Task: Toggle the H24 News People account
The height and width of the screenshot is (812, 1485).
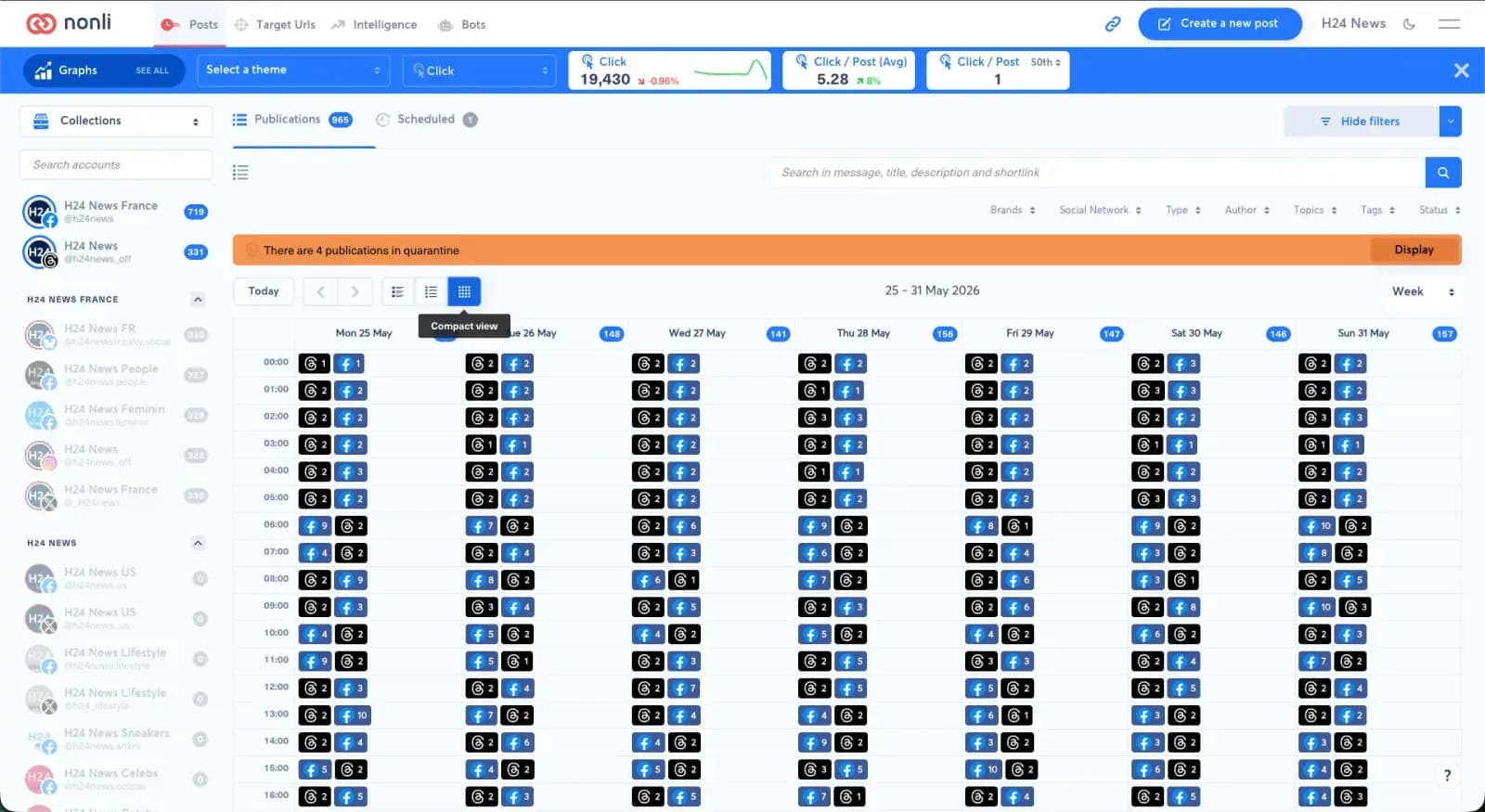Action: tap(116, 375)
